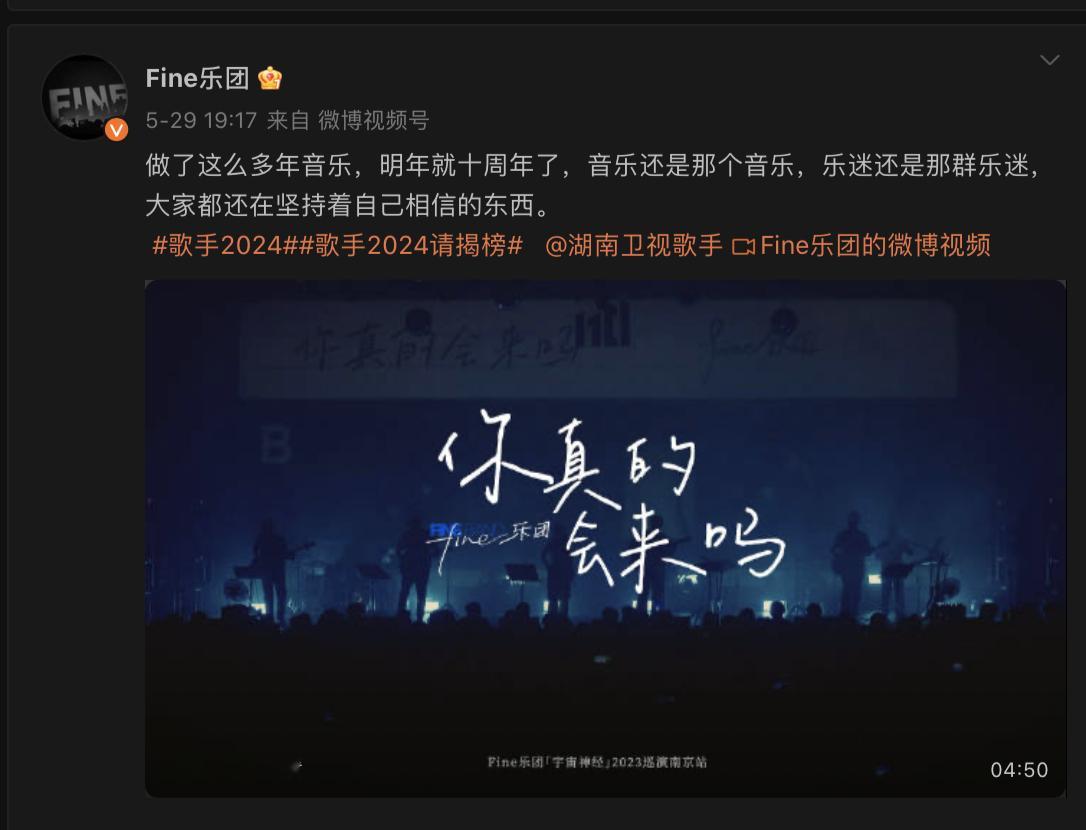This screenshot has height=830, width=1086.
Task: Open the Fine乐团 profile avatar
Action: tap(85, 98)
